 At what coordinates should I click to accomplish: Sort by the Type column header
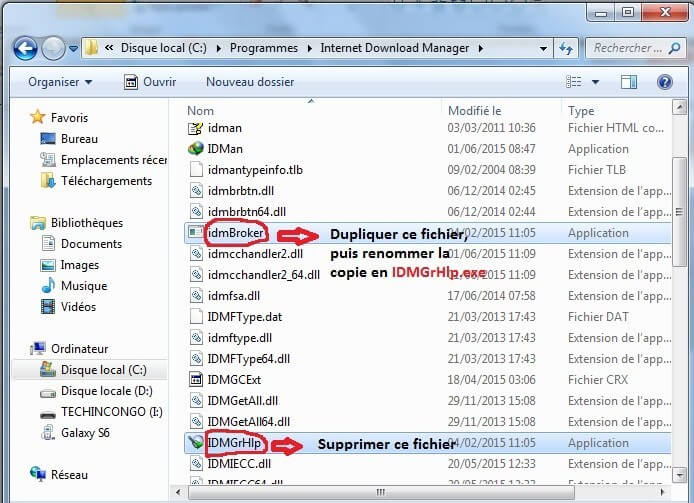581,111
